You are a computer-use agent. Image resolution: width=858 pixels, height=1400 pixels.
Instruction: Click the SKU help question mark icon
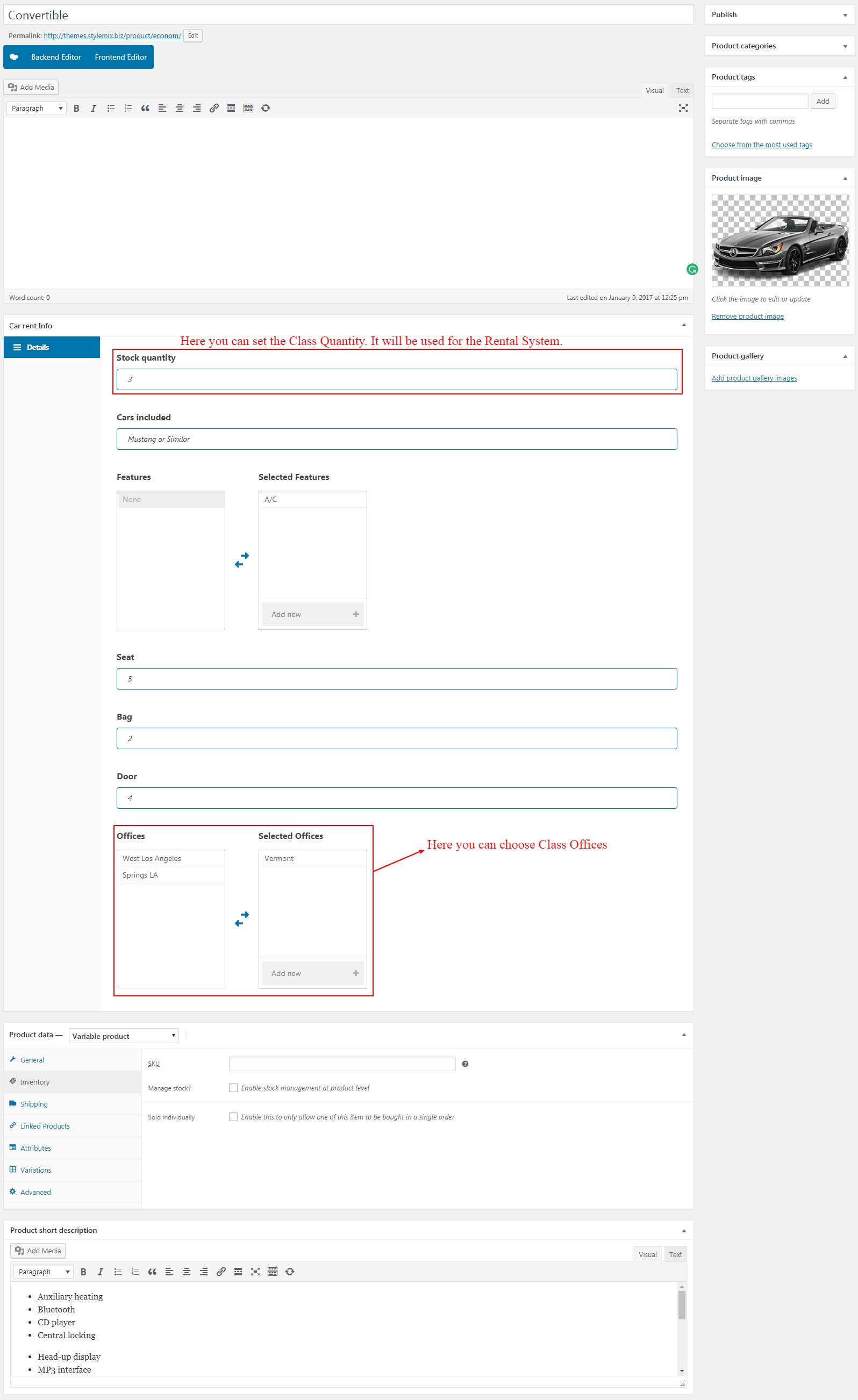tap(465, 1064)
